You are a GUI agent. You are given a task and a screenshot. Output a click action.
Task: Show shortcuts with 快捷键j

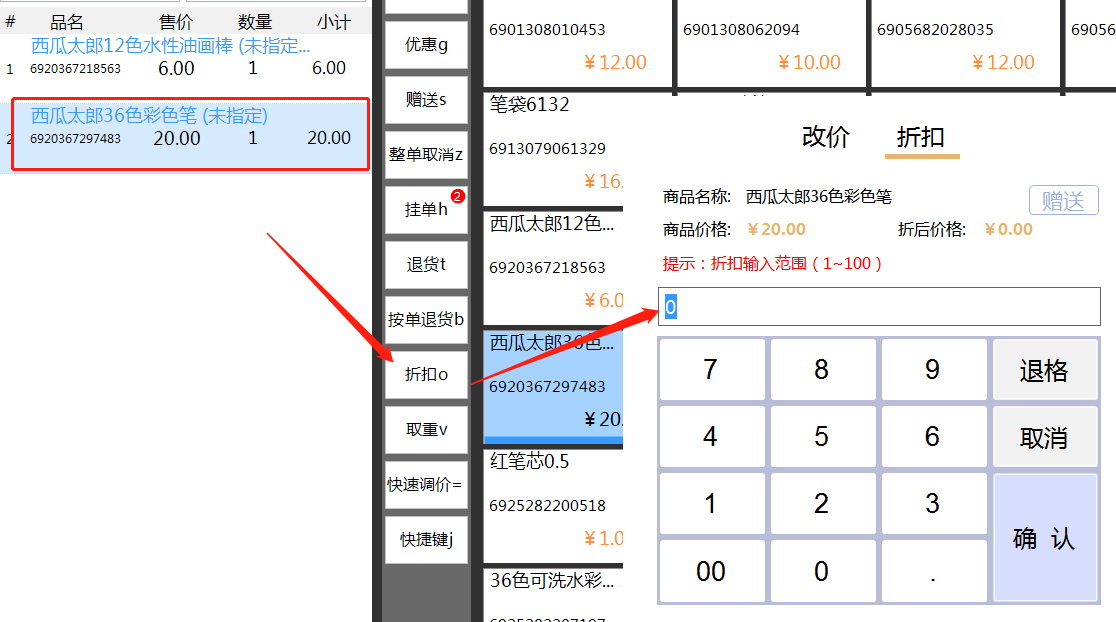pyautogui.click(x=426, y=539)
